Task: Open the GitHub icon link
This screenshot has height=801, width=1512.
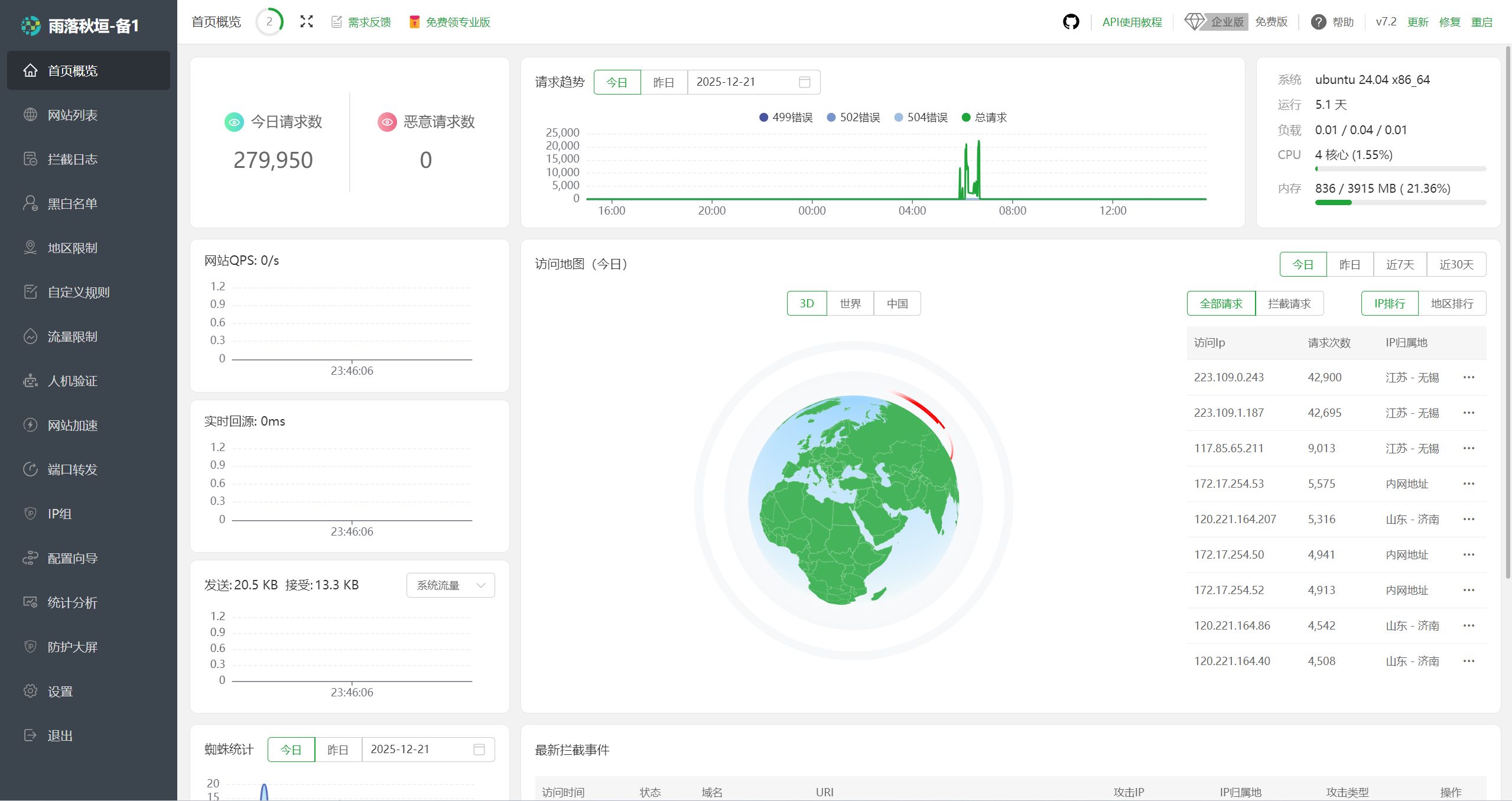Action: (x=1071, y=22)
